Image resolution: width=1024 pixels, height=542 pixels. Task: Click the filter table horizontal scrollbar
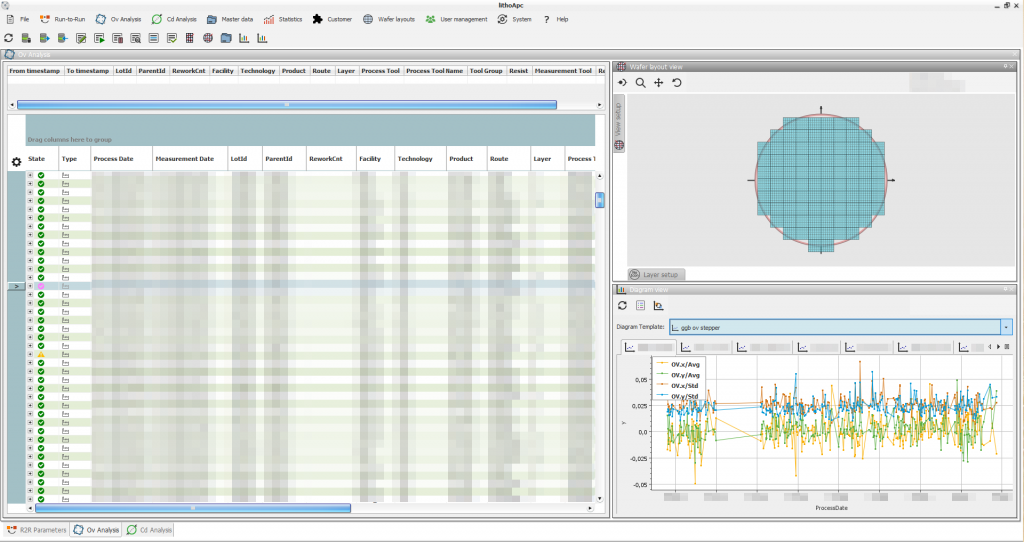coord(287,104)
